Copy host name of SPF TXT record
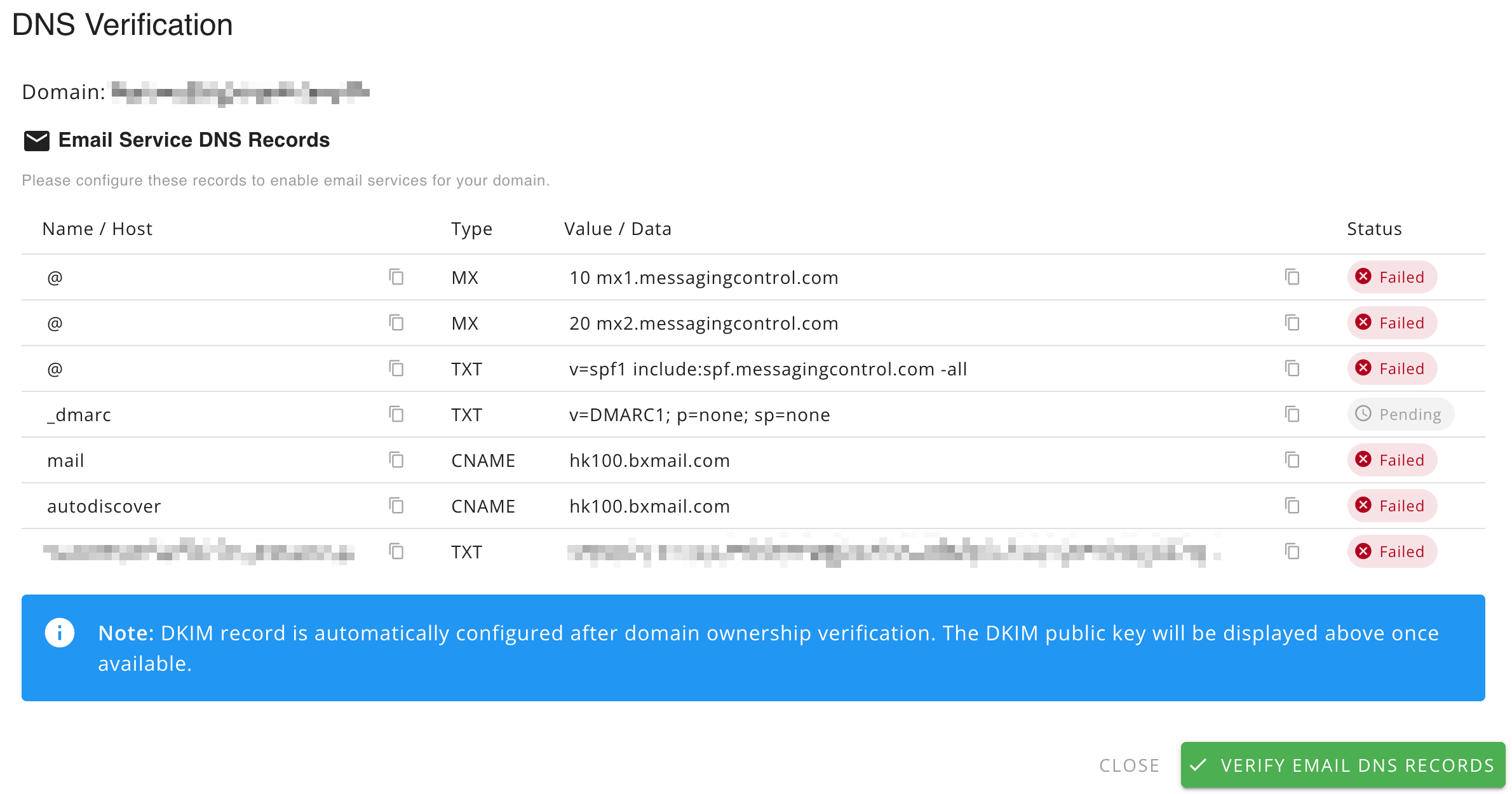 click(396, 368)
